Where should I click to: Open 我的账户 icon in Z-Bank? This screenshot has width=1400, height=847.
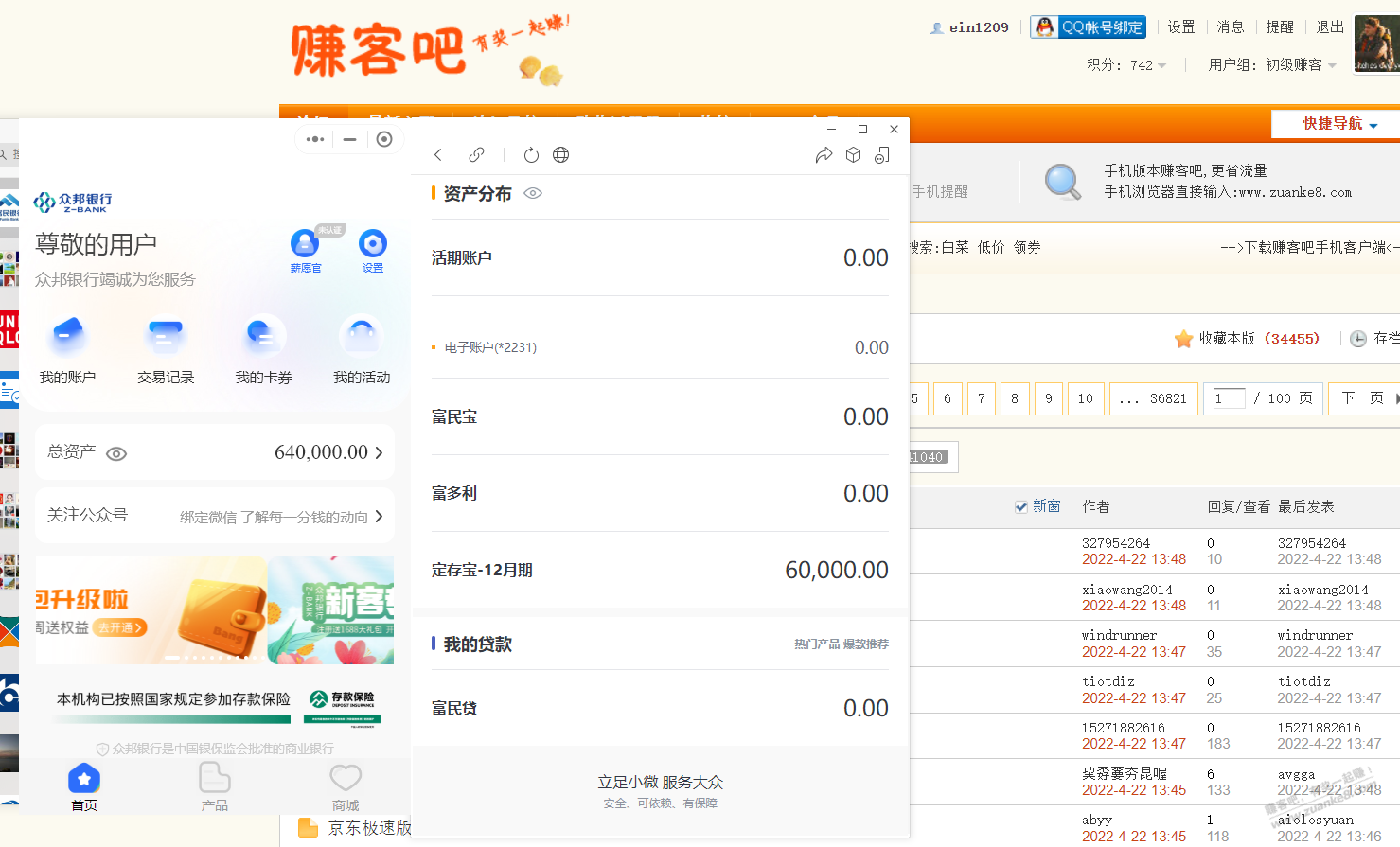pos(67,335)
